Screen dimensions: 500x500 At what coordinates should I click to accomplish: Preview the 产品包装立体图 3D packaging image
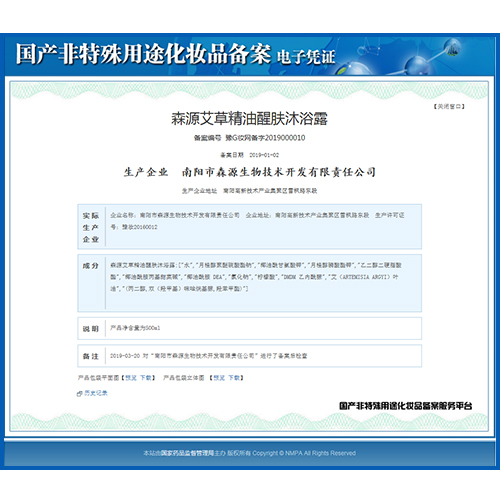coord(219,378)
